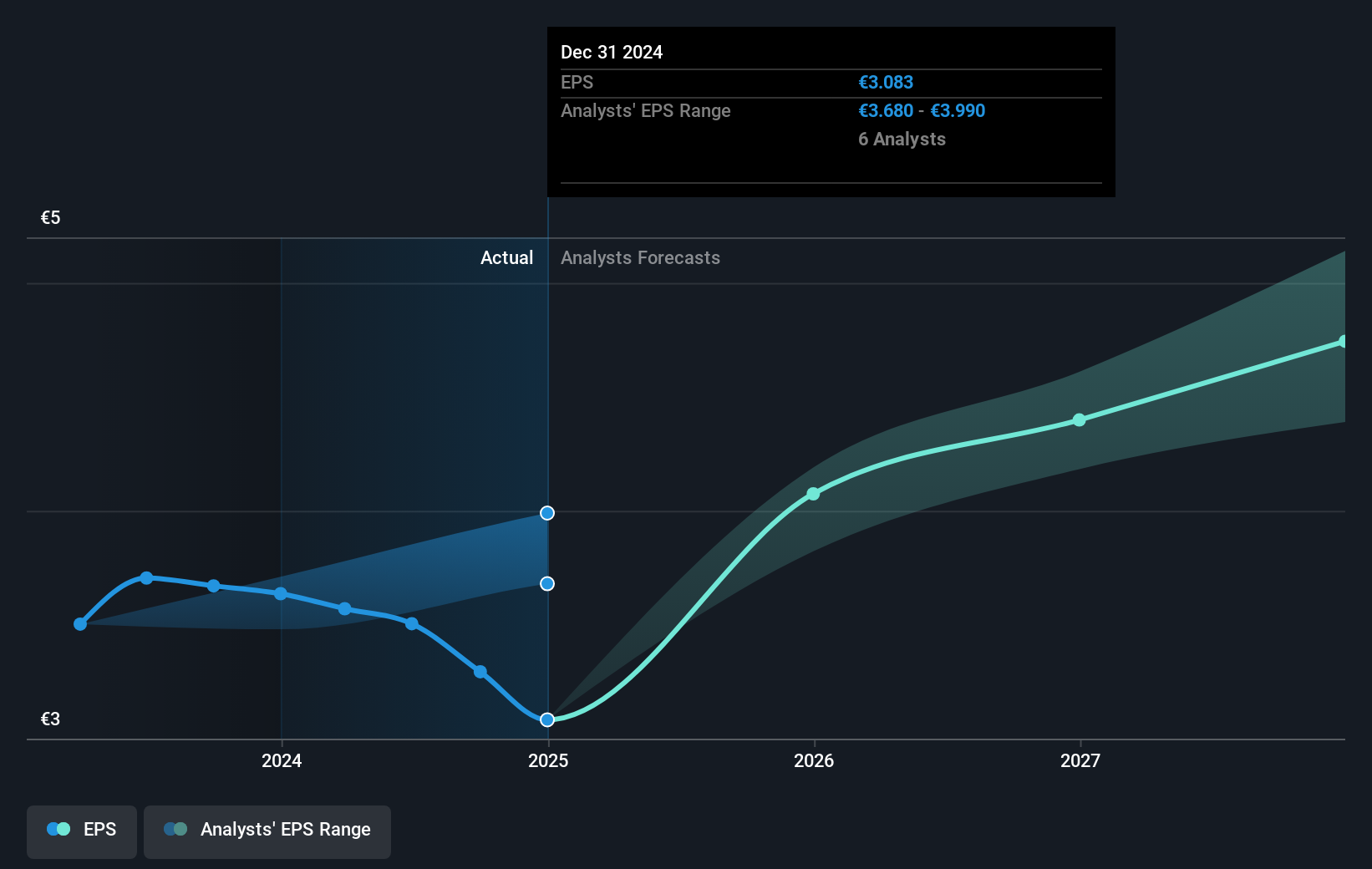Toggle the EPS series visibility in legend

[81, 831]
